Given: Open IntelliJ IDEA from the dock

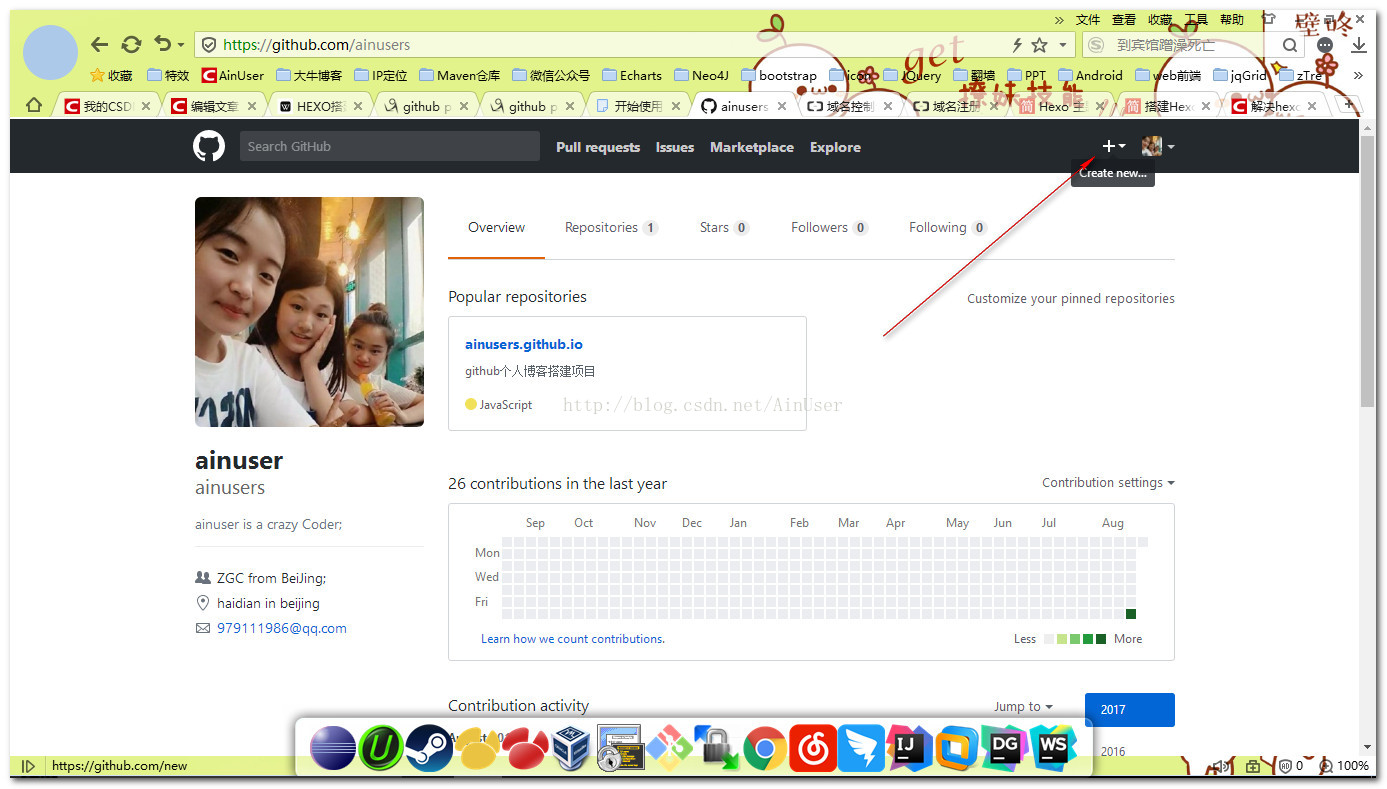Looking at the screenshot, I should (x=909, y=748).
